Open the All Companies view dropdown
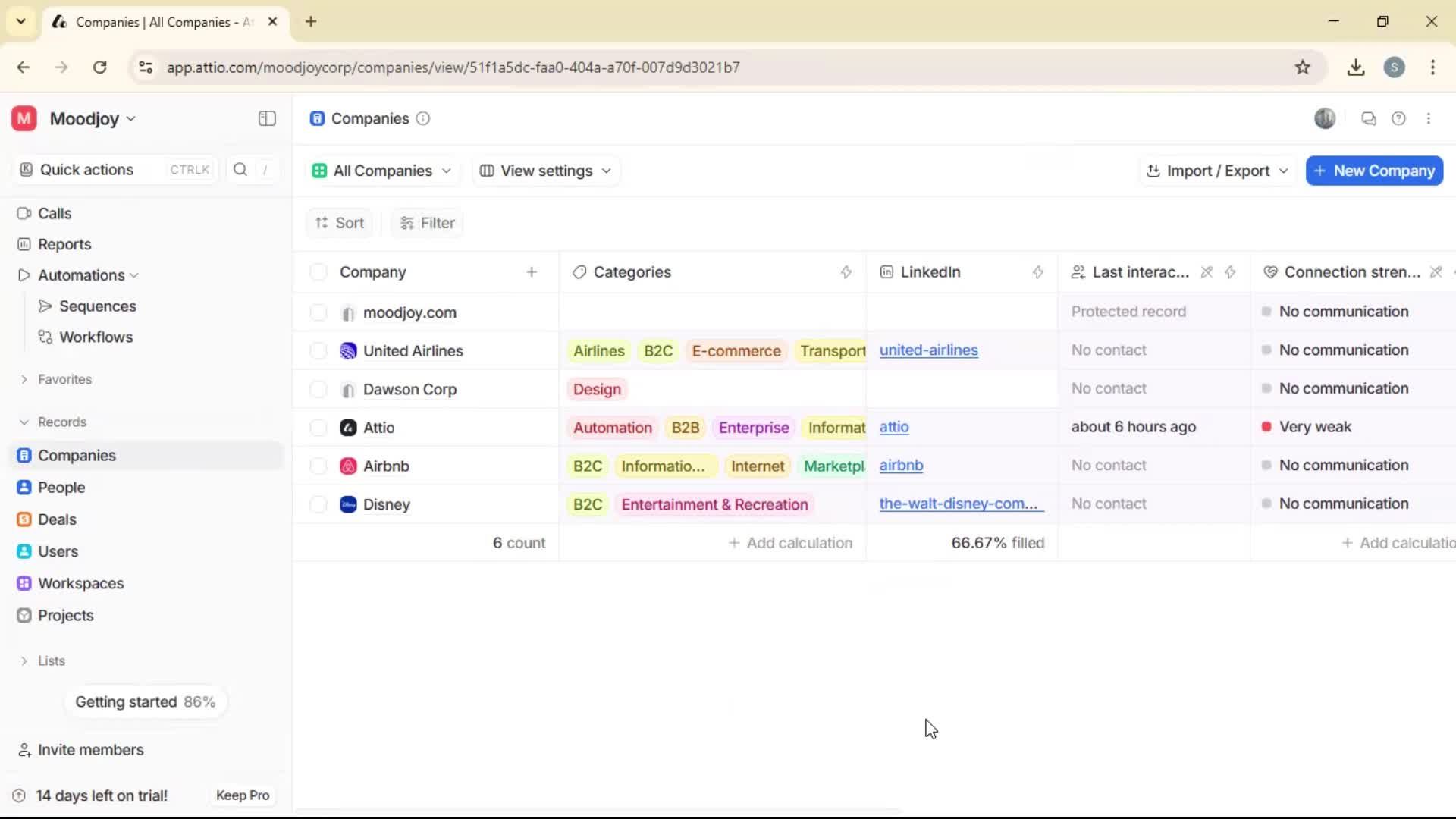Image resolution: width=1456 pixels, height=819 pixels. click(x=382, y=171)
